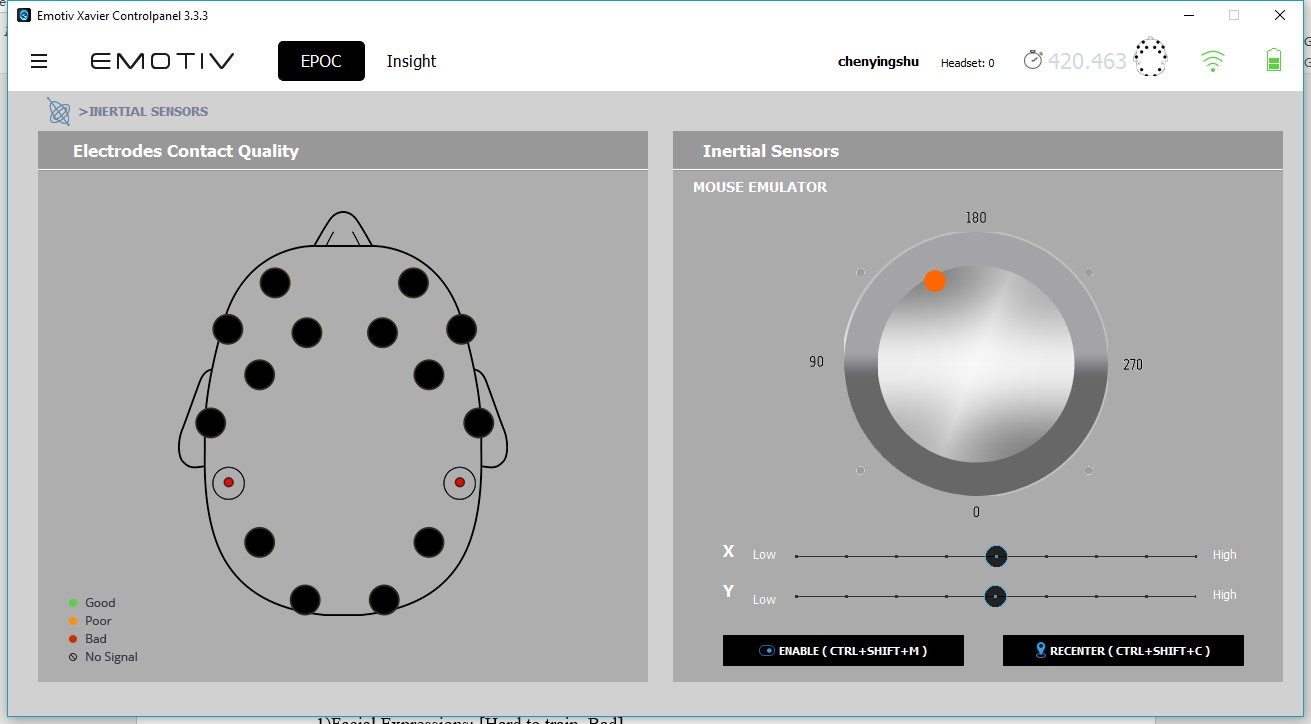Click the silver mouse emulator dial

pos(976,364)
